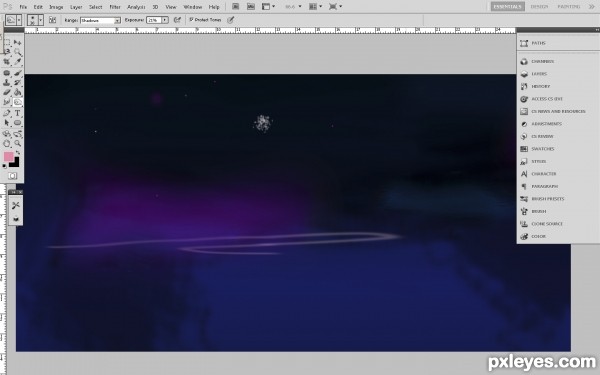Viewport: 600px width, 375px height.
Task: Show more workspaces via double-arrow
Action: (592, 7)
